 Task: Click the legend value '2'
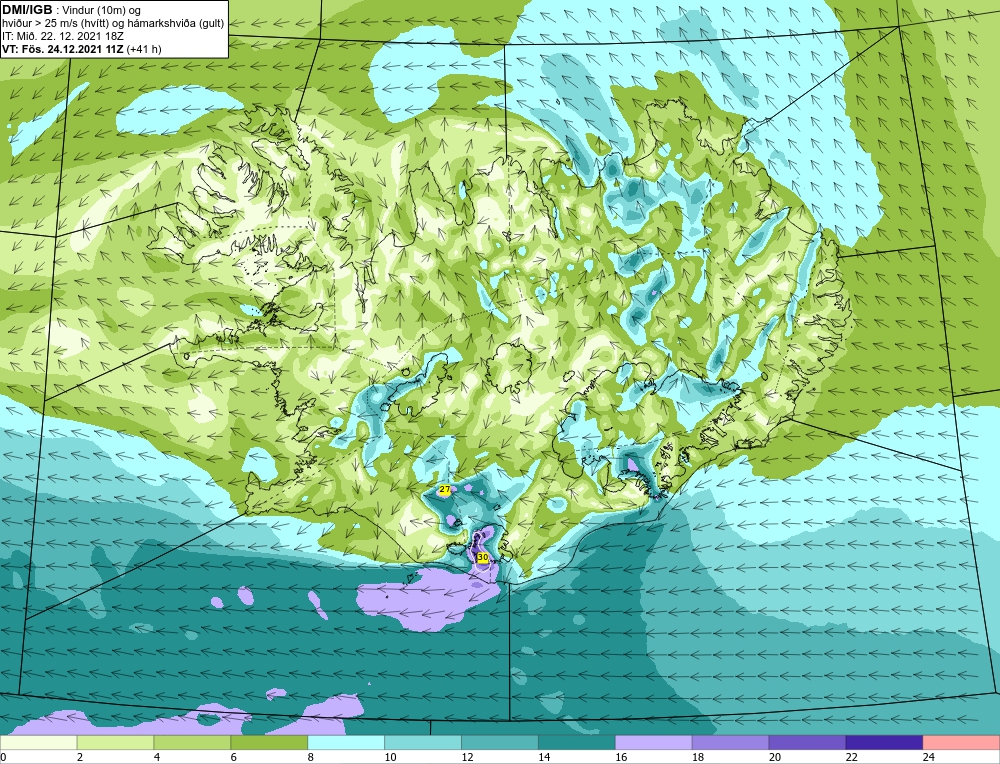[x=80, y=757]
